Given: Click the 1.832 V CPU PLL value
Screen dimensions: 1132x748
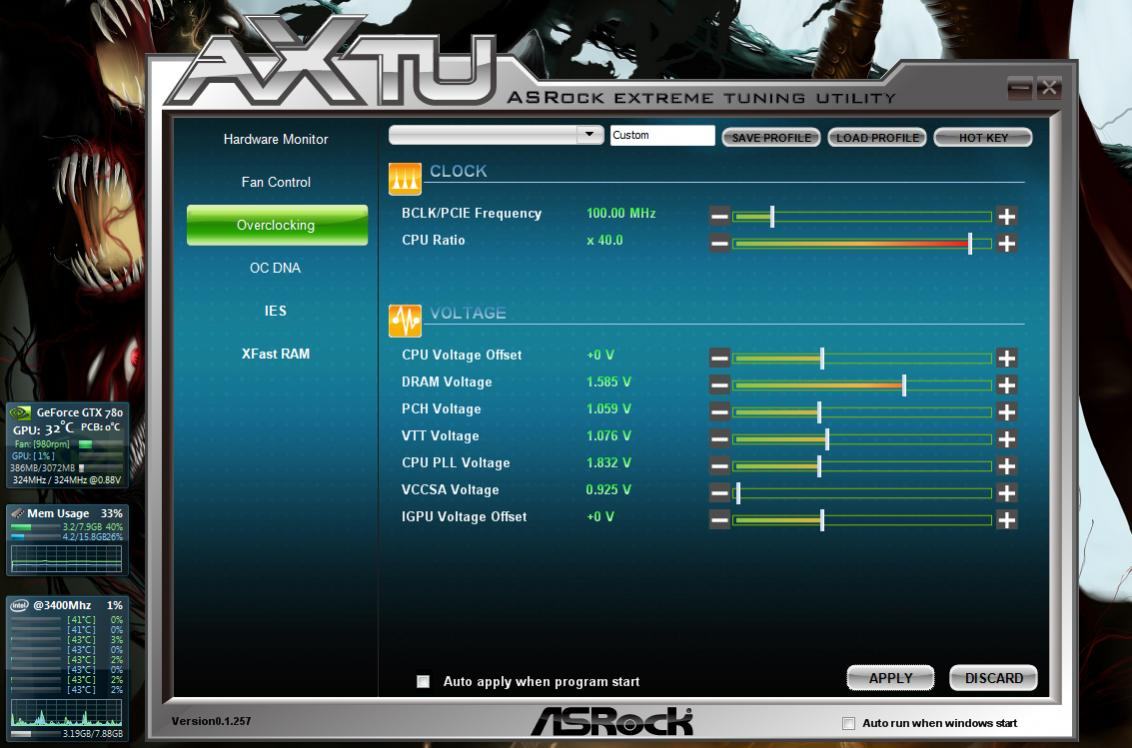Looking at the screenshot, I should (x=609, y=463).
